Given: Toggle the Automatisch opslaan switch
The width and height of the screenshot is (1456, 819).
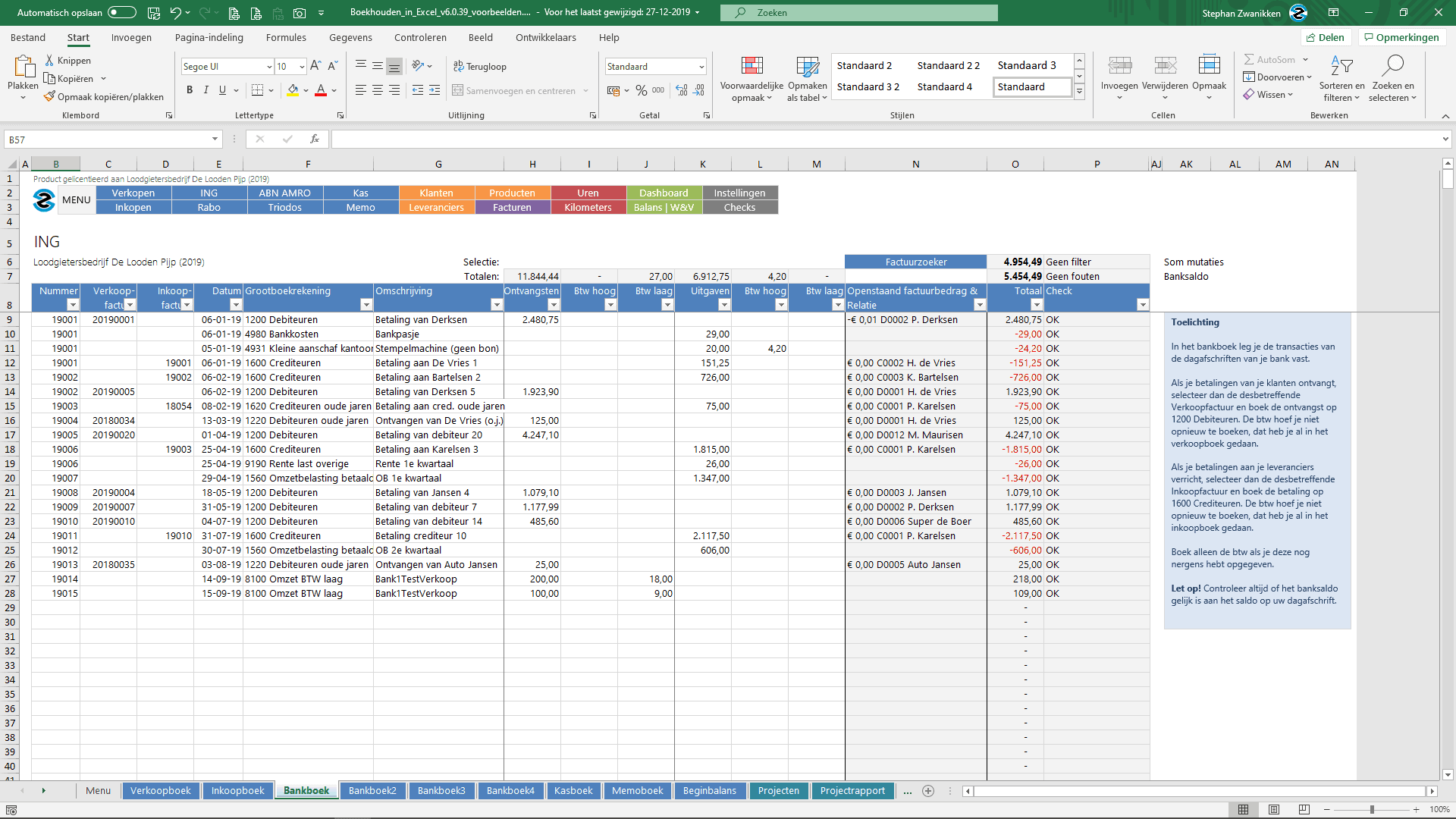Looking at the screenshot, I should 121,12.
